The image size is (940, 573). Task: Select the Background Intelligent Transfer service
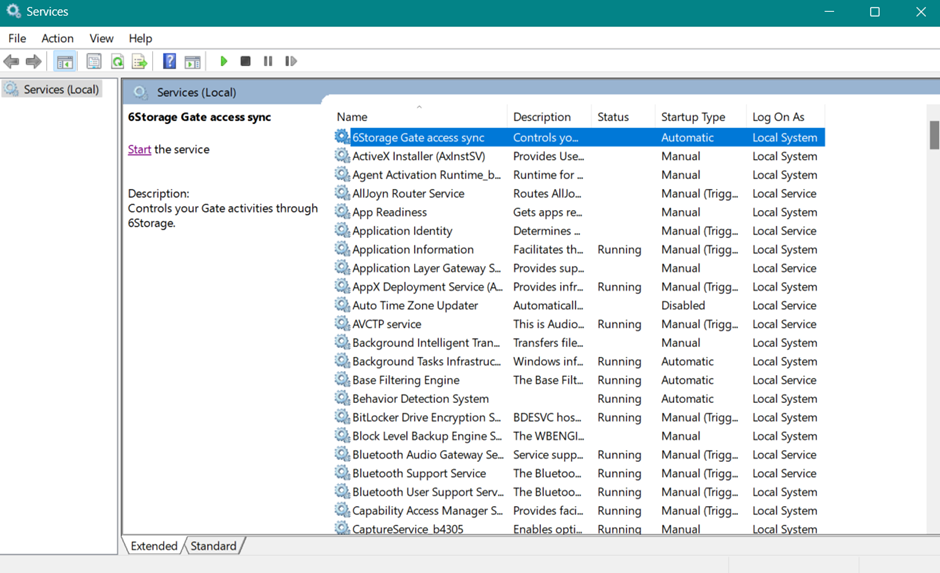click(x=579, y=342)
